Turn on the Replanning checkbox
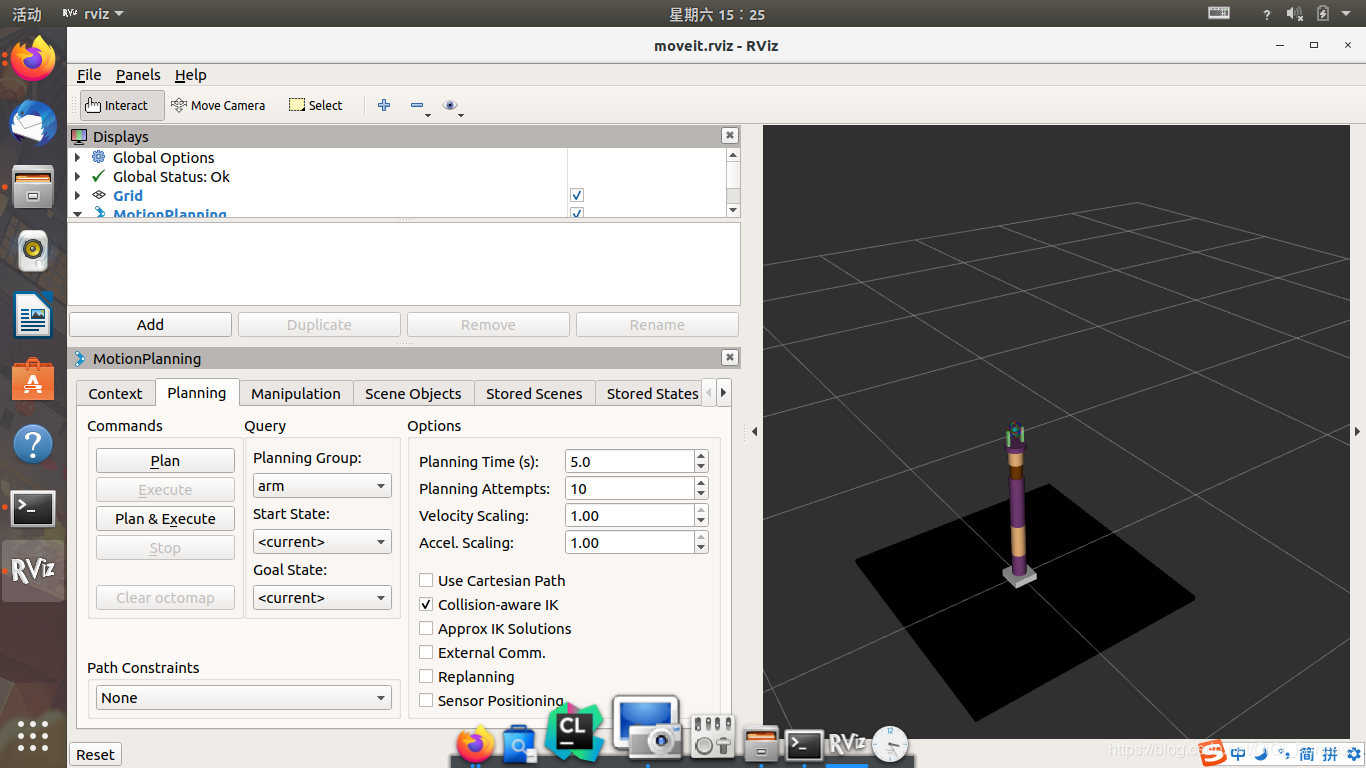Image resolution: width=1366 pixels, height=768 pixels. point(426,676)
